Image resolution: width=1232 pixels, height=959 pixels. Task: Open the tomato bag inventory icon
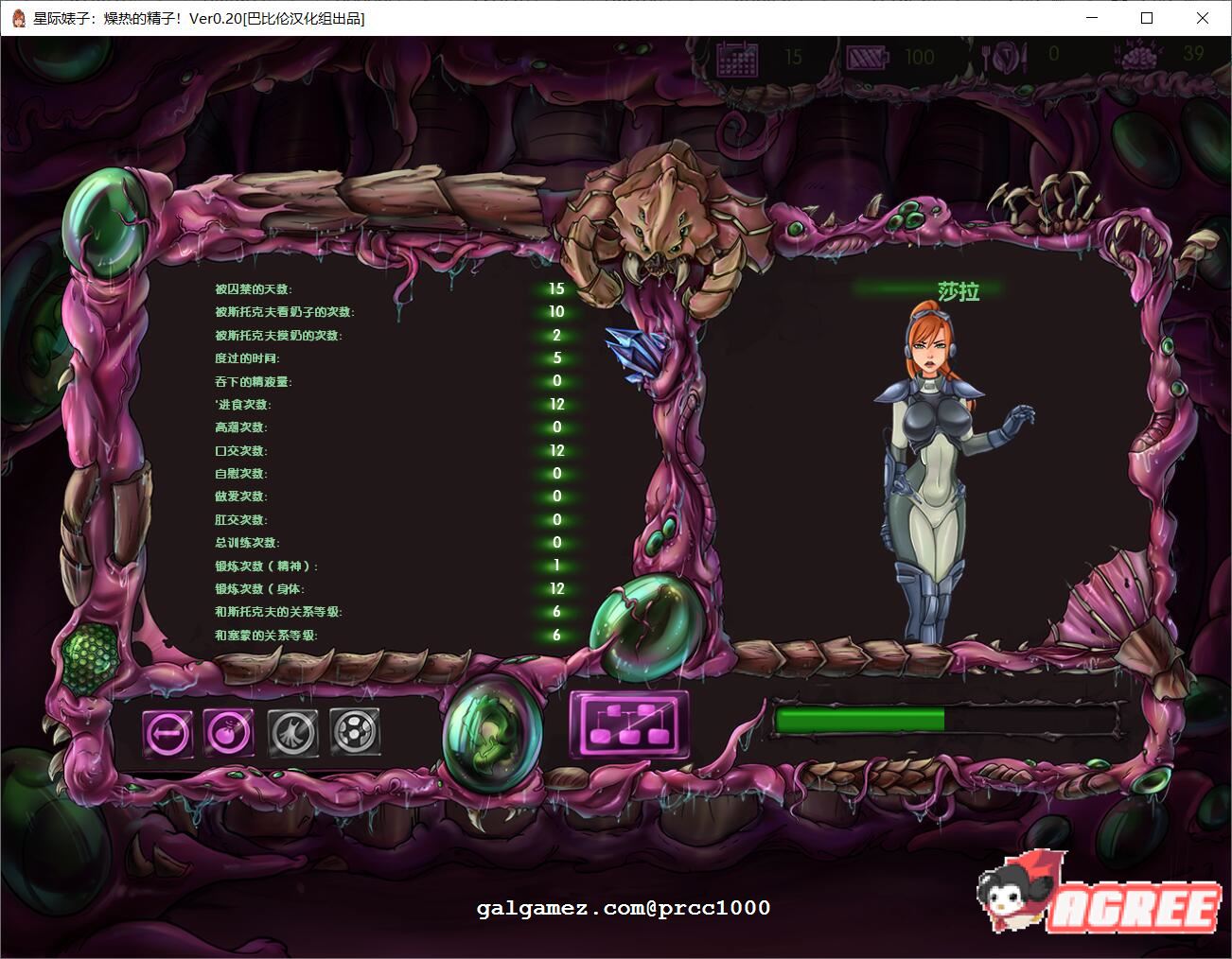(x=229, y=732)
